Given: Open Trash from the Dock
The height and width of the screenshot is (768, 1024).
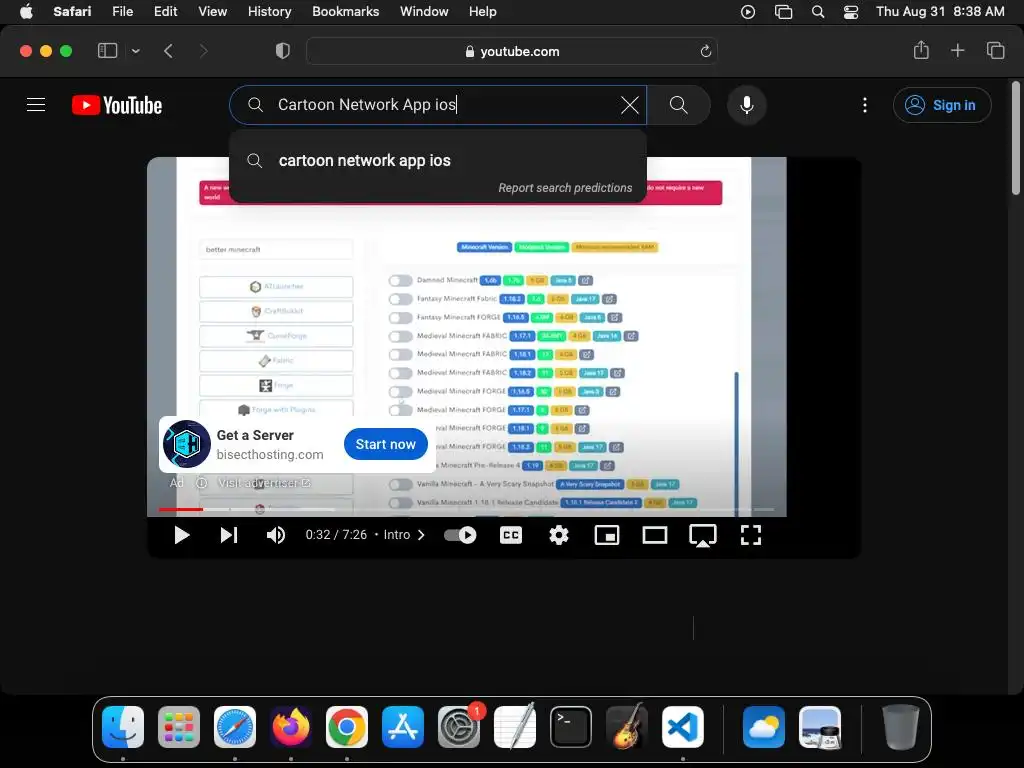Looking at the screenshot, I should click(x=901, y=726).
